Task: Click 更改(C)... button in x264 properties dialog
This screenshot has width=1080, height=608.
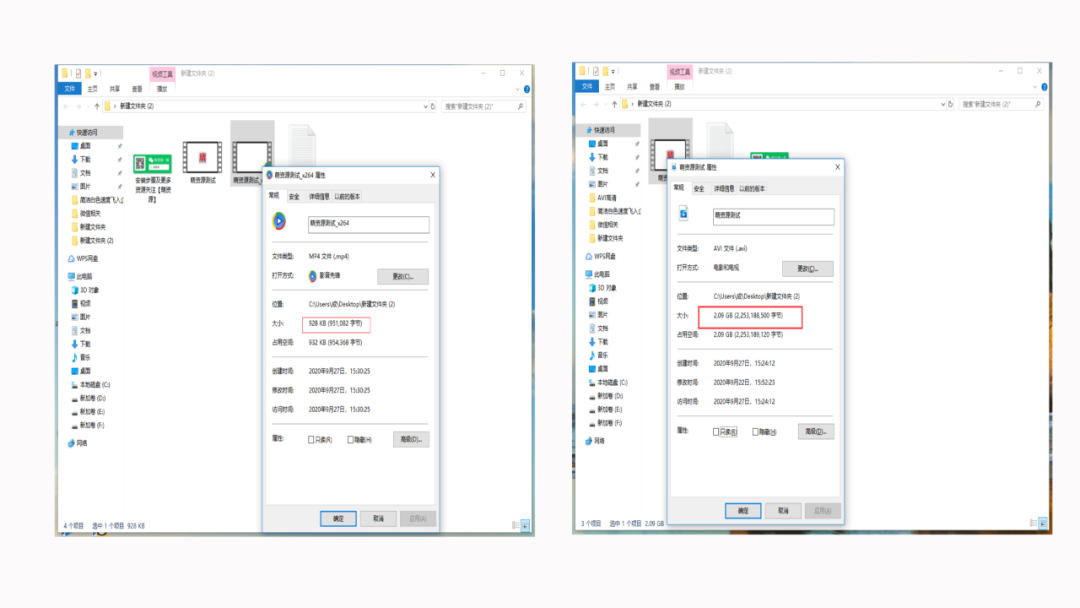Action: [x=402, y=276]
